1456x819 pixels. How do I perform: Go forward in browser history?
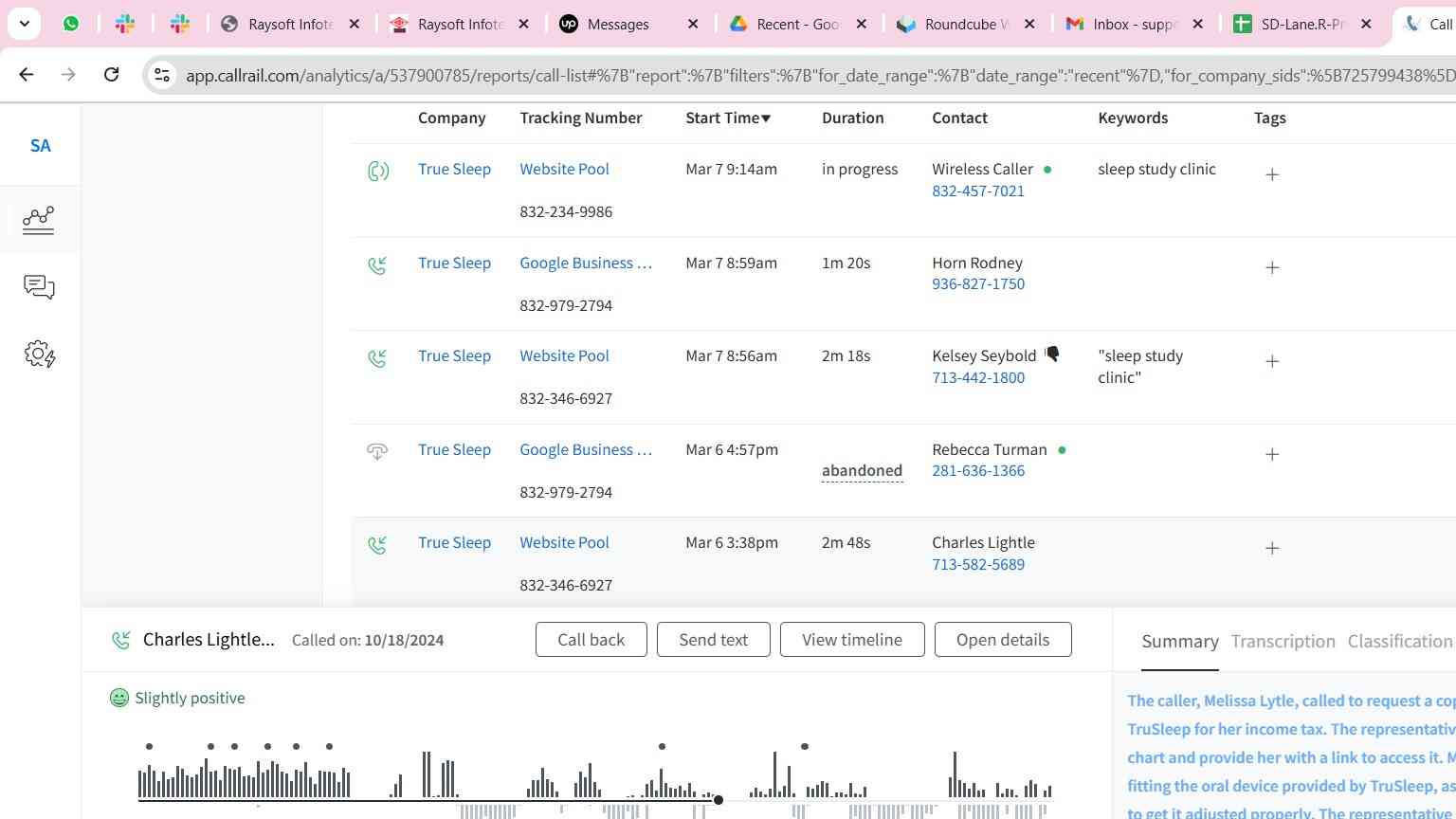click(x=68, y=74)
